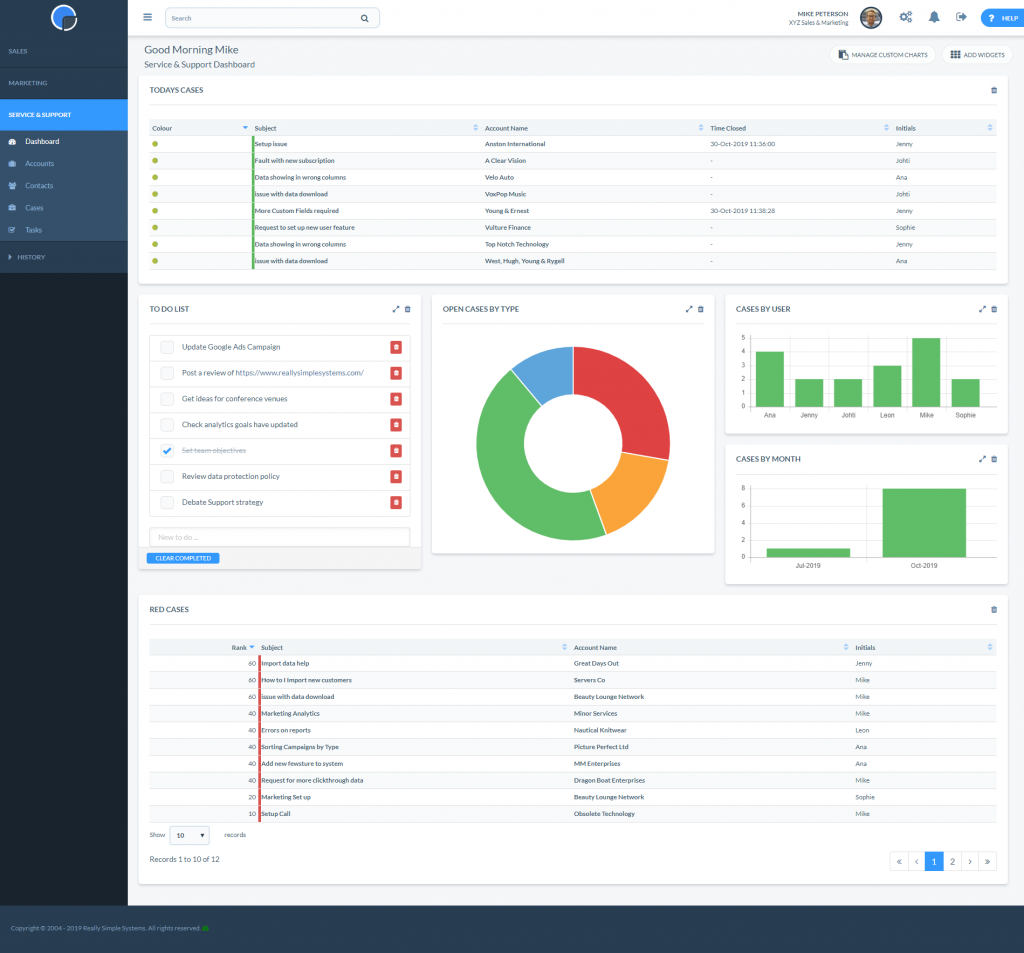Click the Clear Completed button
This screenshot has width=1024, height=953.
coord(183,558)
